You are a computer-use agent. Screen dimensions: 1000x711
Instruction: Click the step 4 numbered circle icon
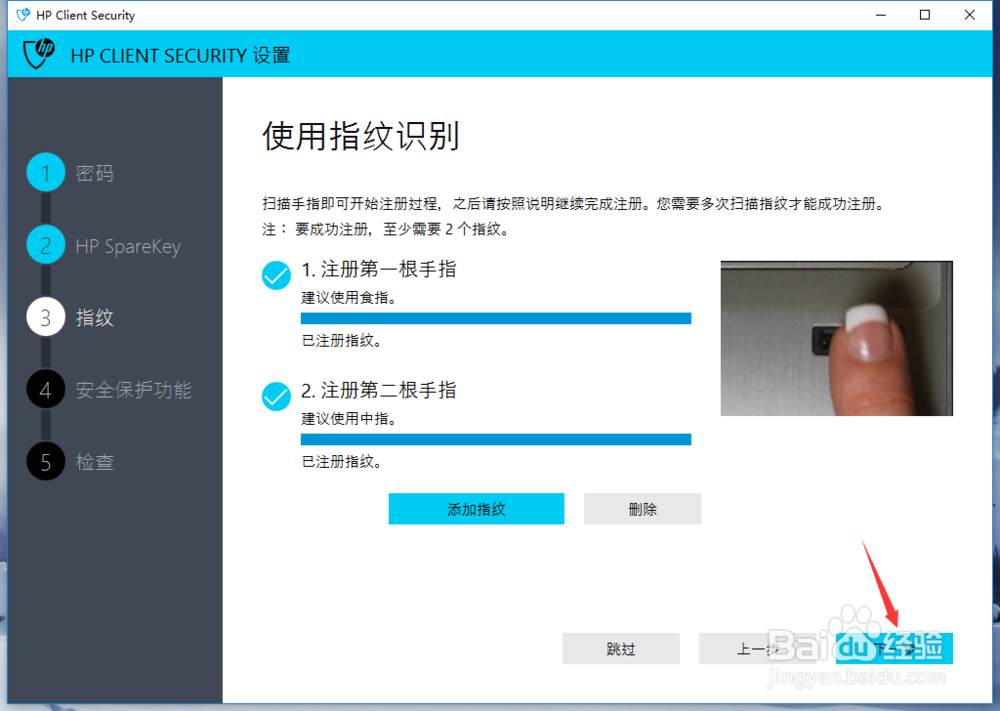pyautogui.click(x=45, y=390)
